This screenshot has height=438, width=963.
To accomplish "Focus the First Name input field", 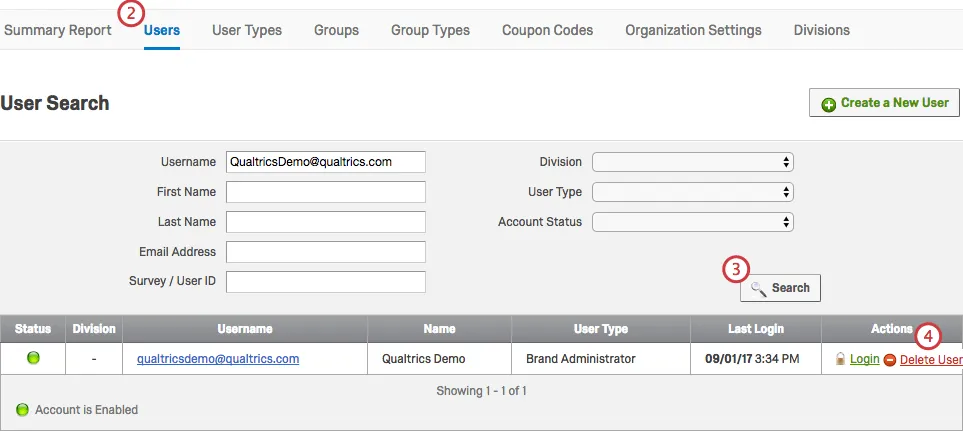I will coord(326,192).
